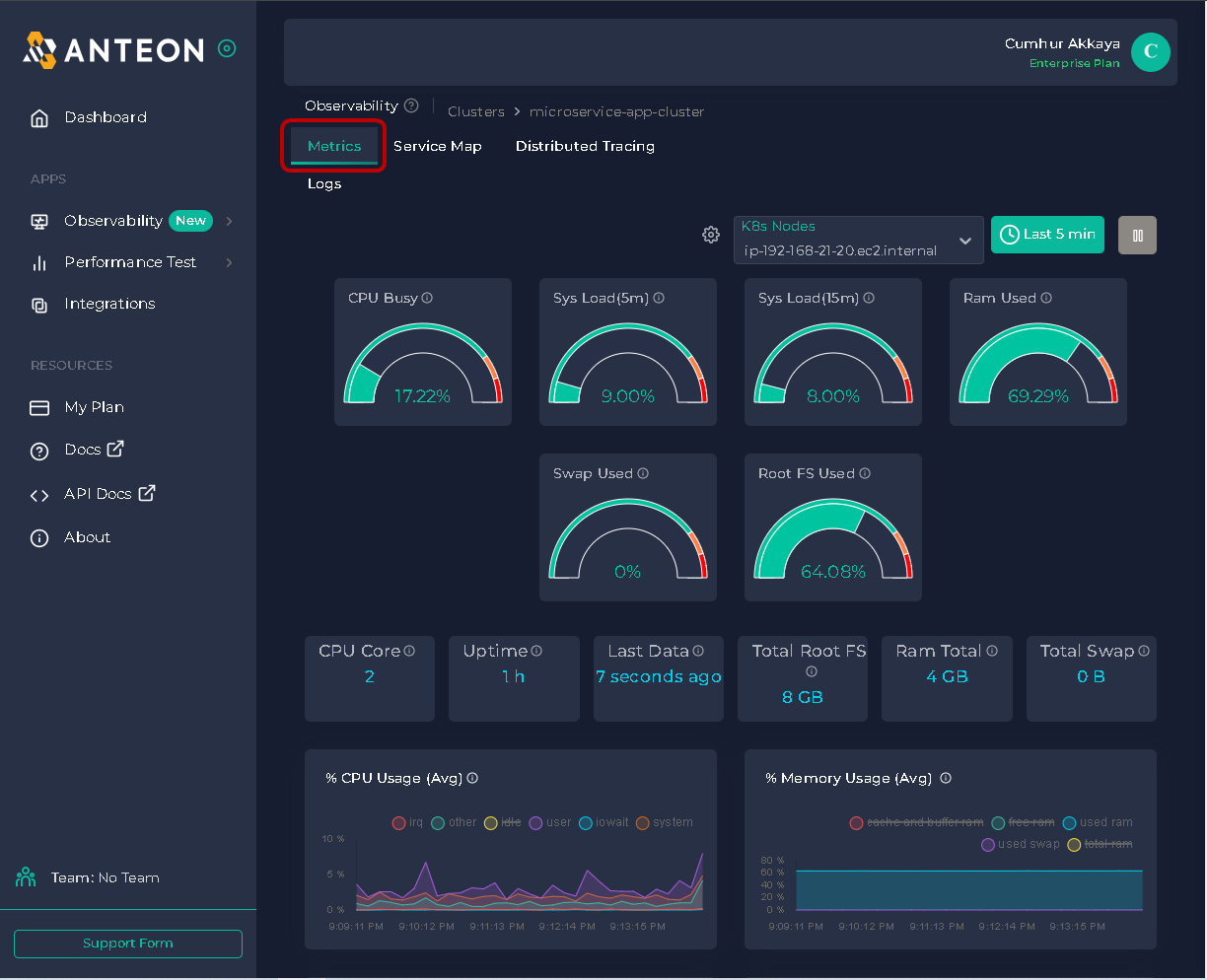Click the Support Form button
This screenshot has height=980, width=1207.
click(x=128, y=944)
